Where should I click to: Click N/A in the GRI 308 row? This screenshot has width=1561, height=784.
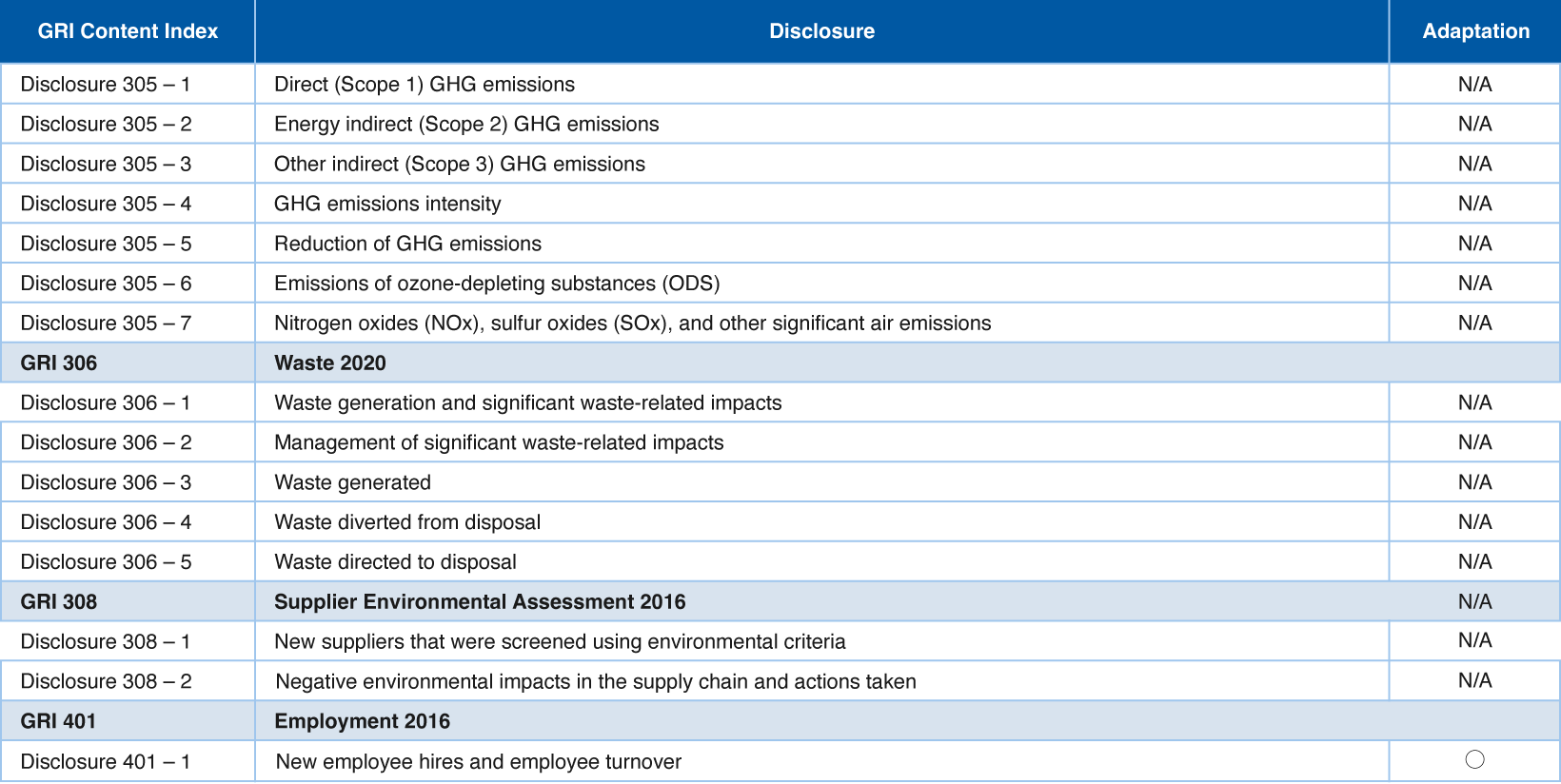click(x=1475, y=601)
